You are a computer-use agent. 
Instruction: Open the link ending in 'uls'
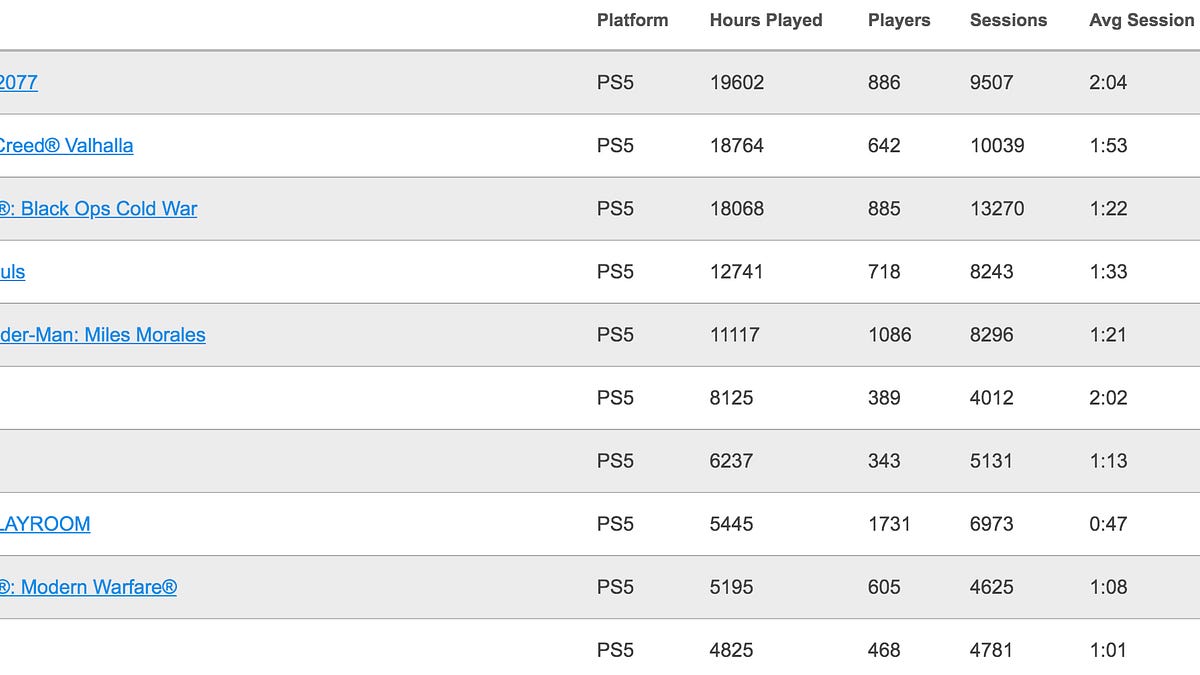(x=12, y=272)
